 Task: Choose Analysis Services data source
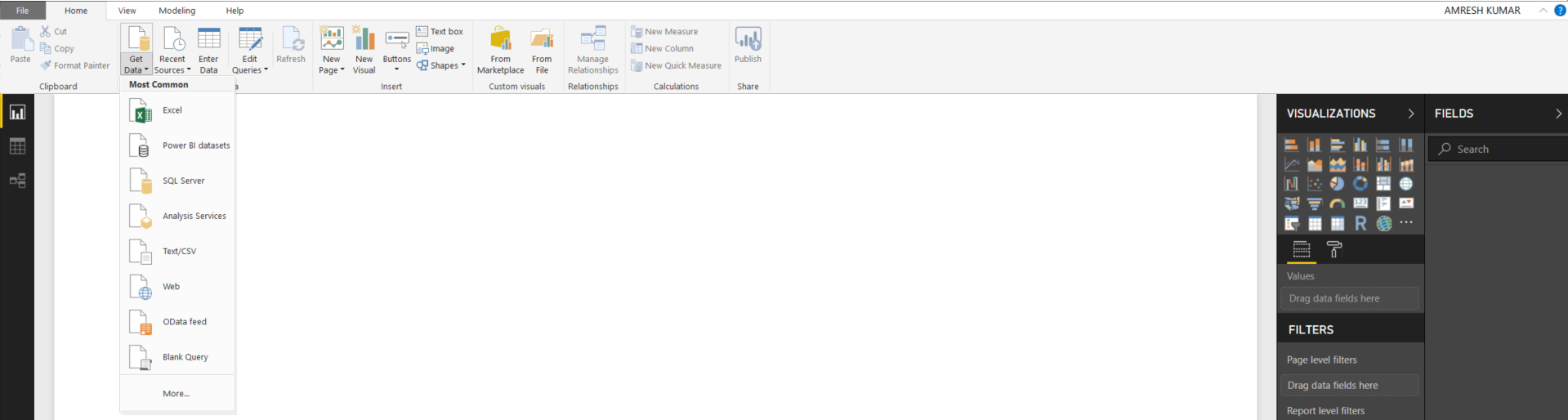177,216
